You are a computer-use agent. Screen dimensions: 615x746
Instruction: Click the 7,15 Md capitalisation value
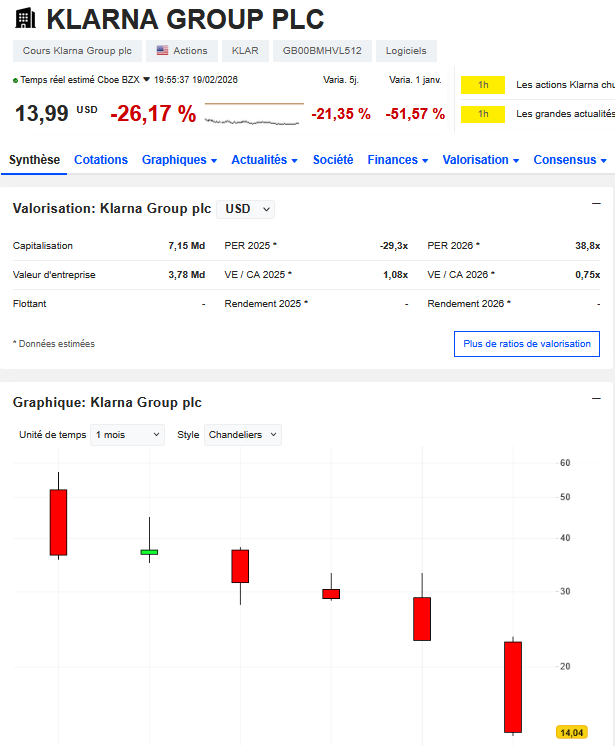(x=186, y=245)
